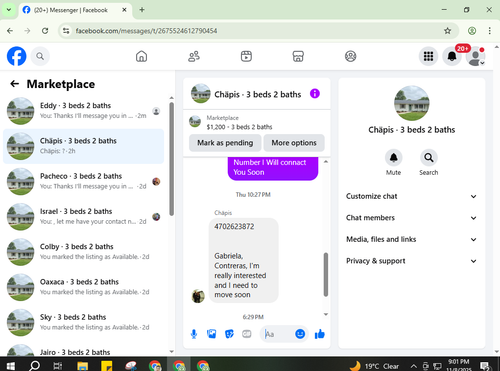This screenshot has width=500, height=371.
Task: Open Pacheco · 3 beds 2 baths chat
Action: tap(83, 181)
